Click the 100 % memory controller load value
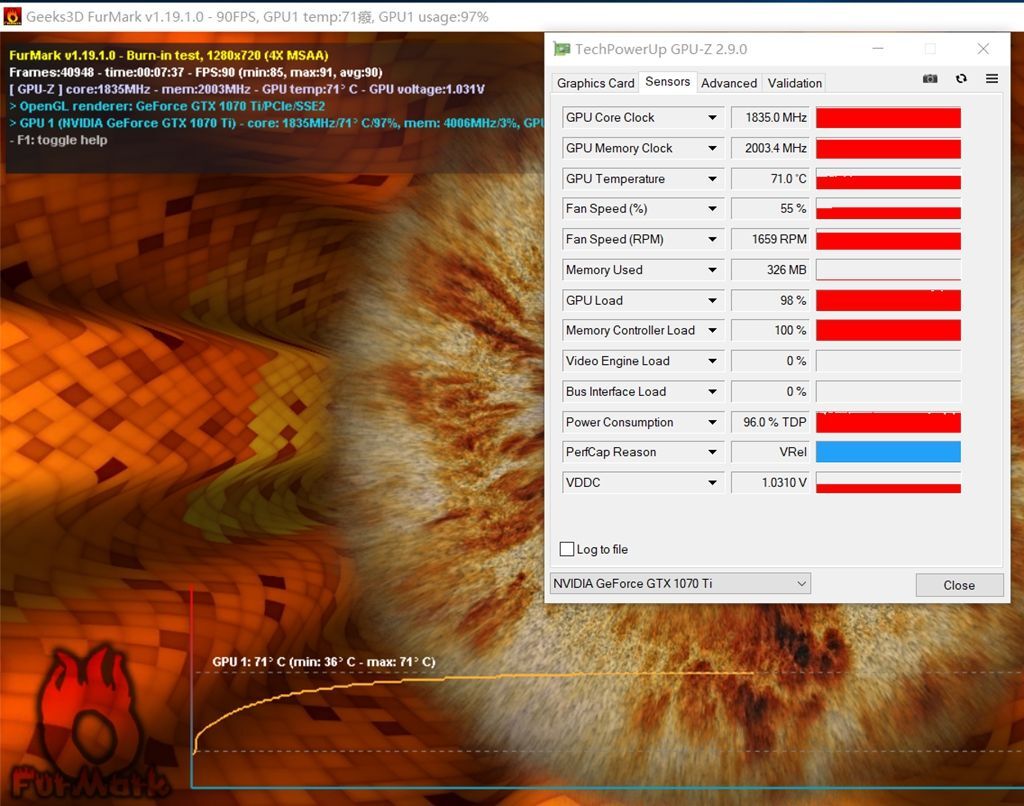The image size is (1024, 806). (771, 330)
